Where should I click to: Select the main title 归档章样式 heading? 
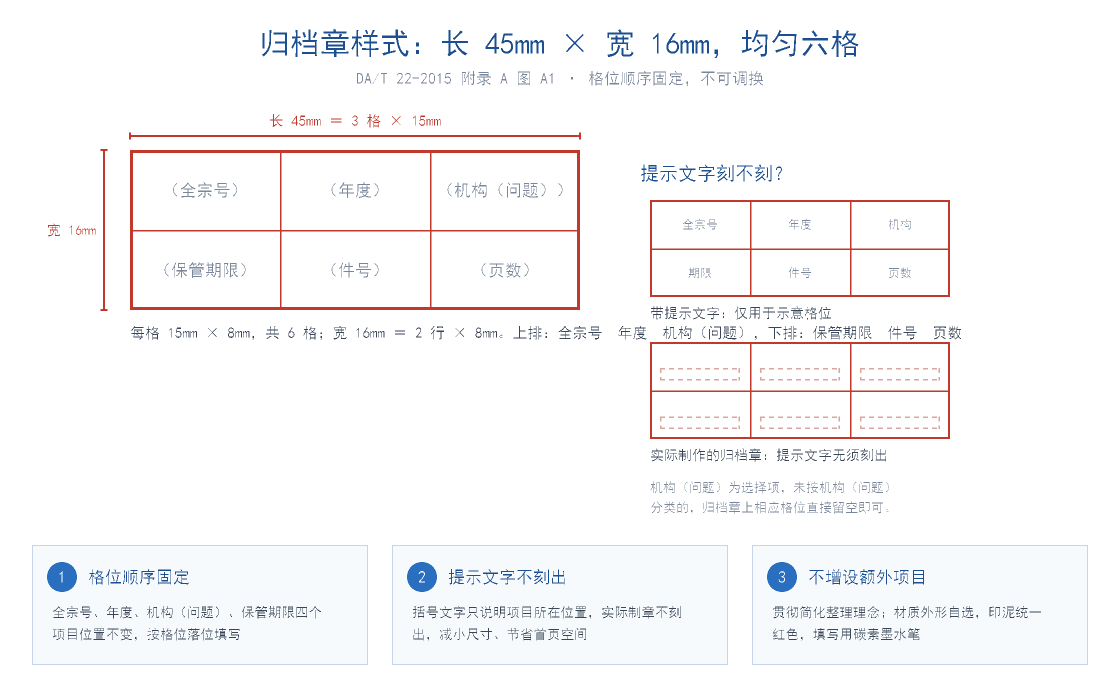tap(560, 44)
